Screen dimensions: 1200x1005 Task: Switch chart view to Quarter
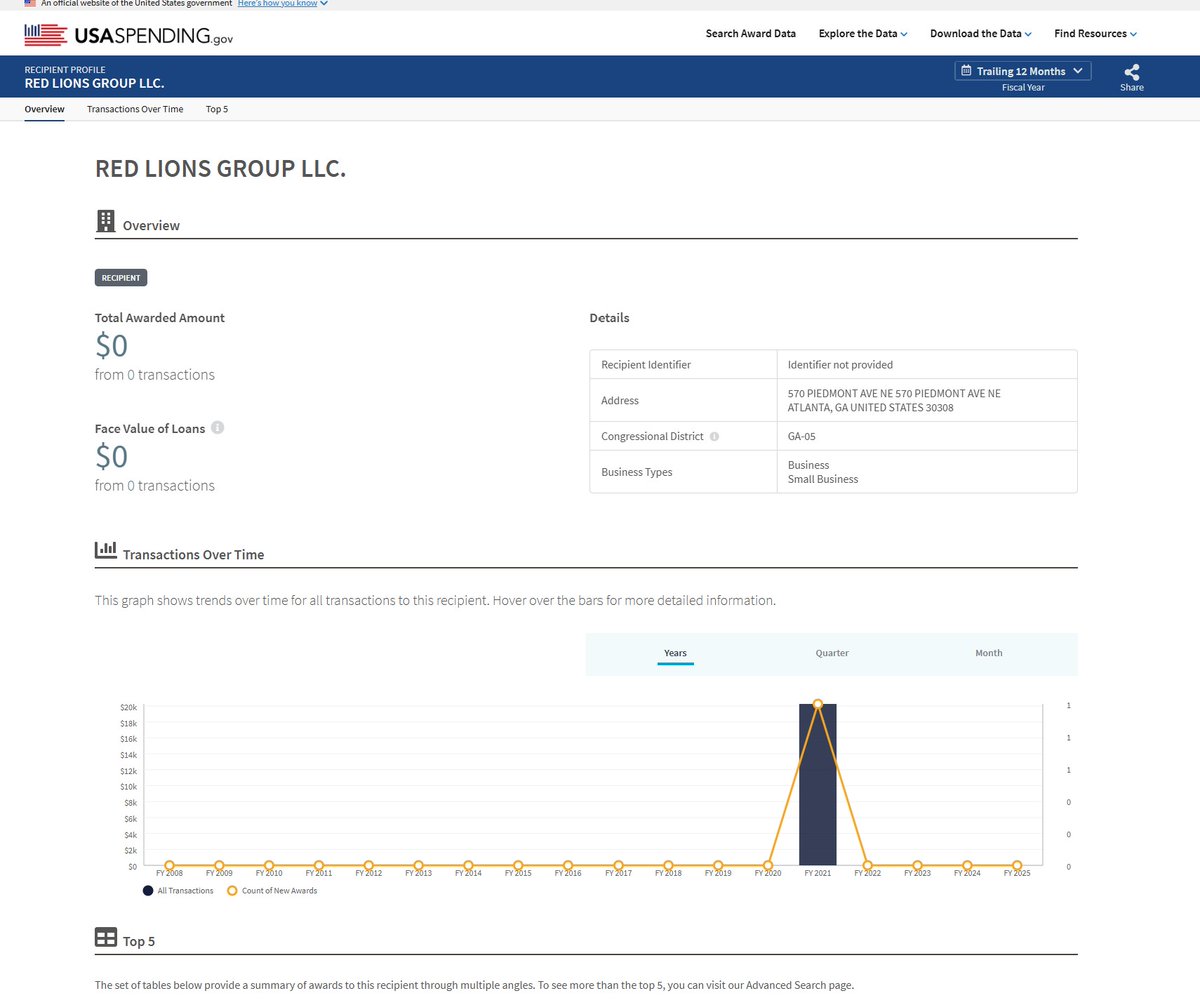click(x=832, y=653)
